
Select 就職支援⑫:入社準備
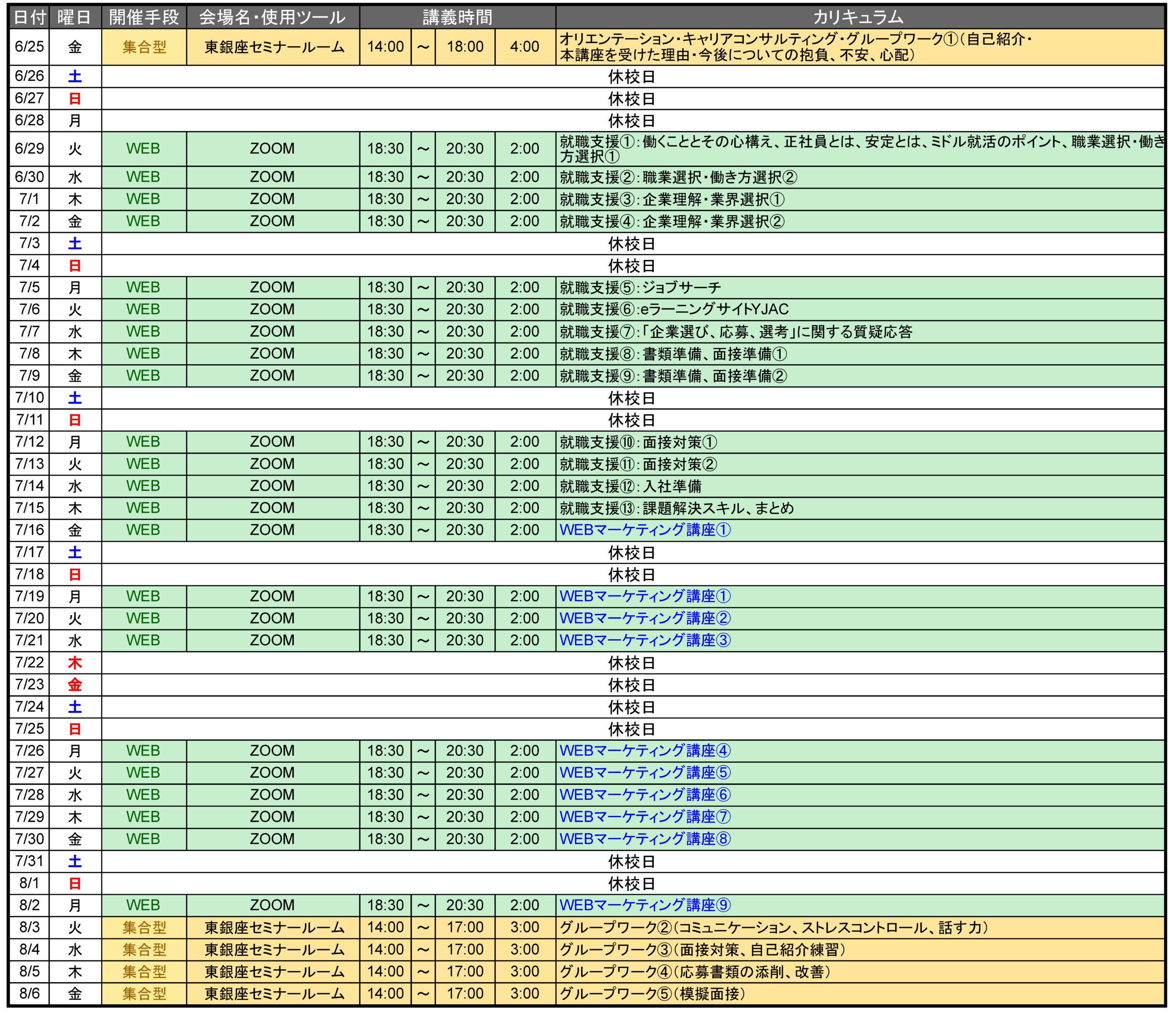pos(631,486)
